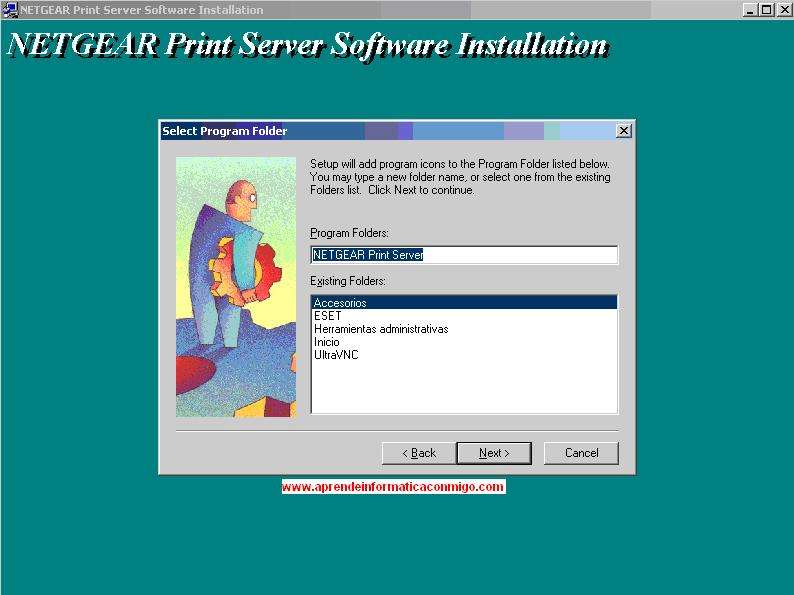This screenshot has height=595, width=794.
Task: Click the NETGEAR installer title bar icon
Action: click(x=10, y=10)
